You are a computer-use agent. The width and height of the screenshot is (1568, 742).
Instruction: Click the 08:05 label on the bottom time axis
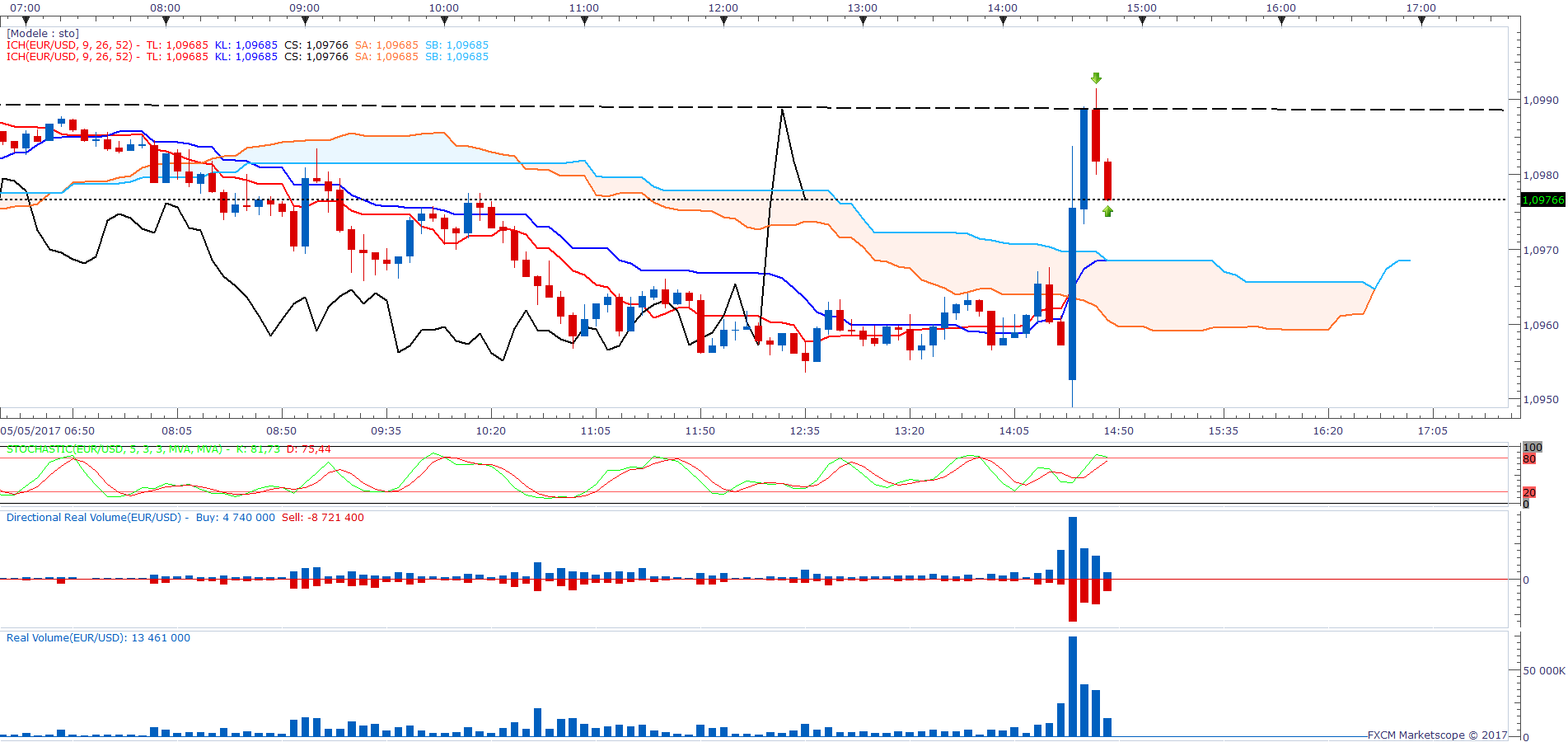click(176, 431)
